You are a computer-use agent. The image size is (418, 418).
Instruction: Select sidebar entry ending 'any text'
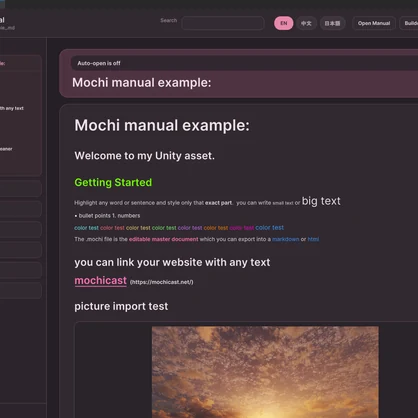[x=12, y=108]
